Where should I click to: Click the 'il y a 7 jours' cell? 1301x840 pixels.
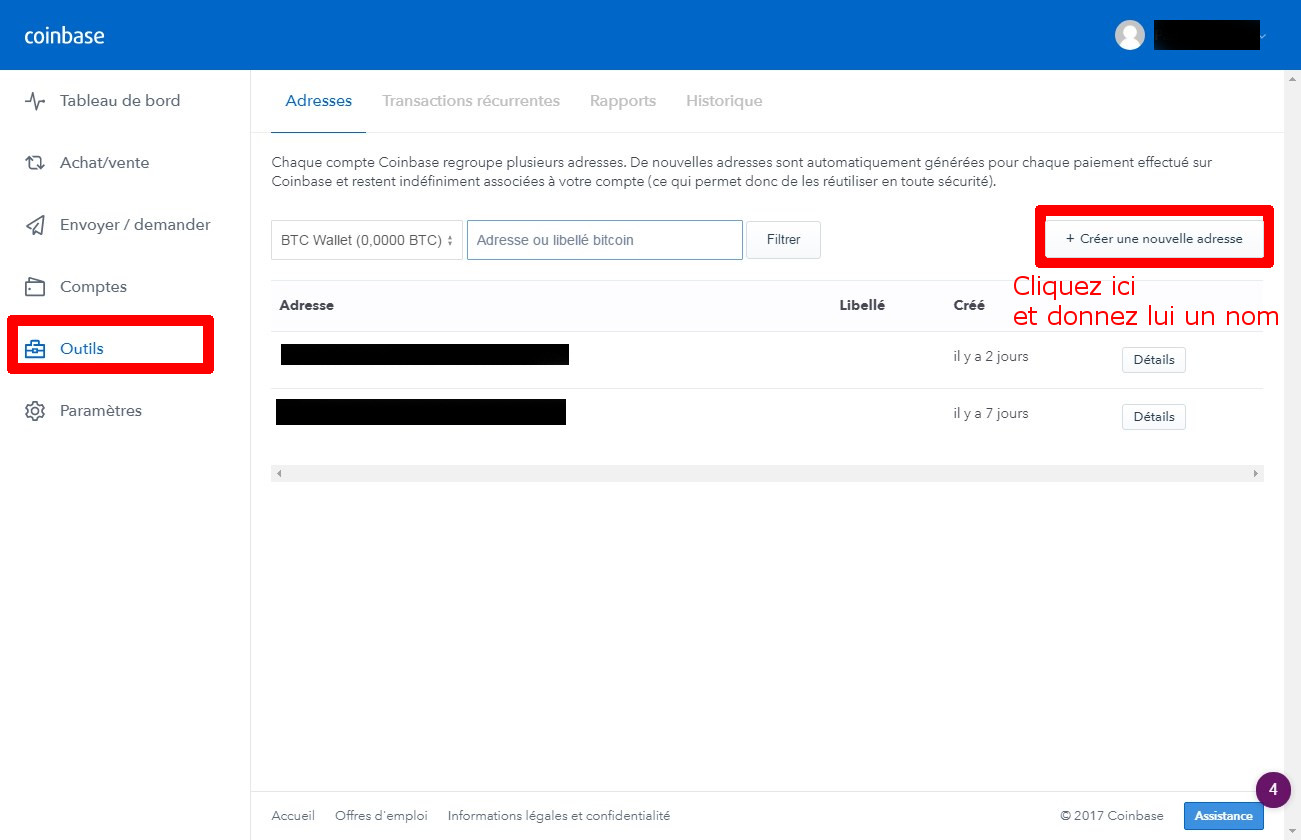[x=991, y=413]
